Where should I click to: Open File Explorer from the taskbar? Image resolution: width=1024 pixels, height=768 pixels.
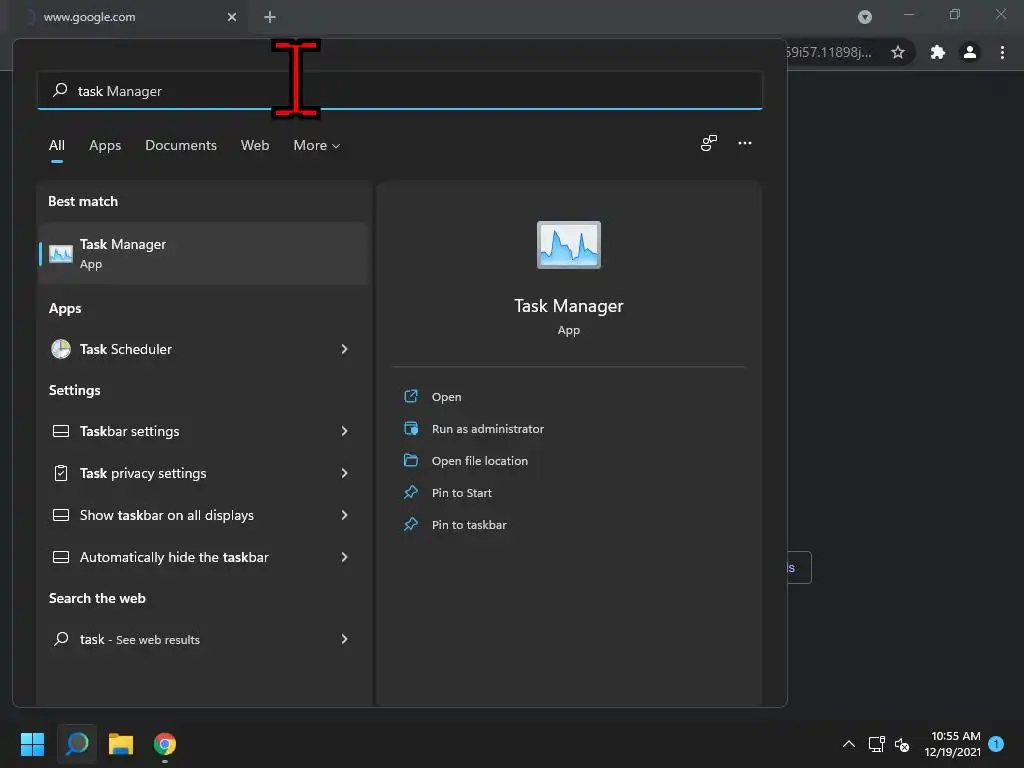(x=121, y=744)
